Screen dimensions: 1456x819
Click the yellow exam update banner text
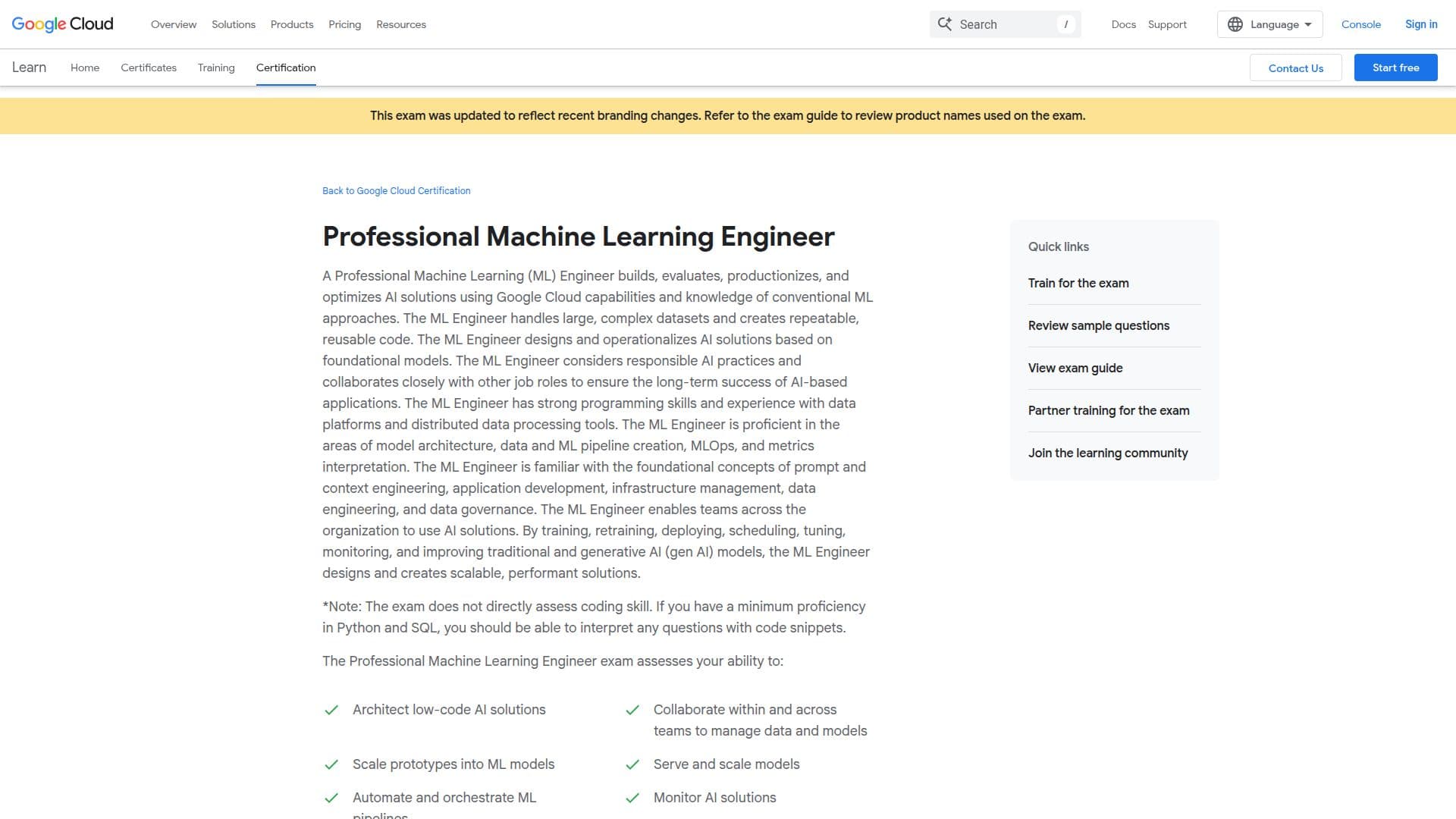(727, 115)
